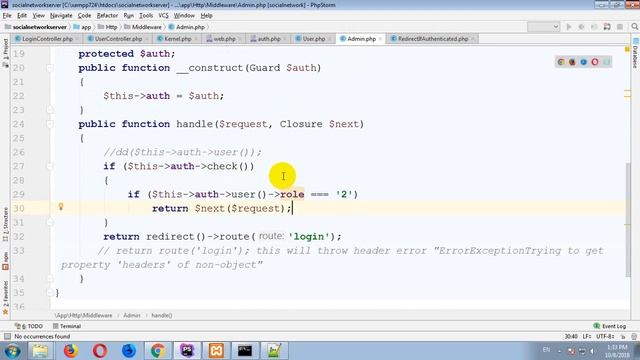Toggle the read-only lock icon in status bar
This screenshot has height=360, width=640.
(x=623, y=336)
